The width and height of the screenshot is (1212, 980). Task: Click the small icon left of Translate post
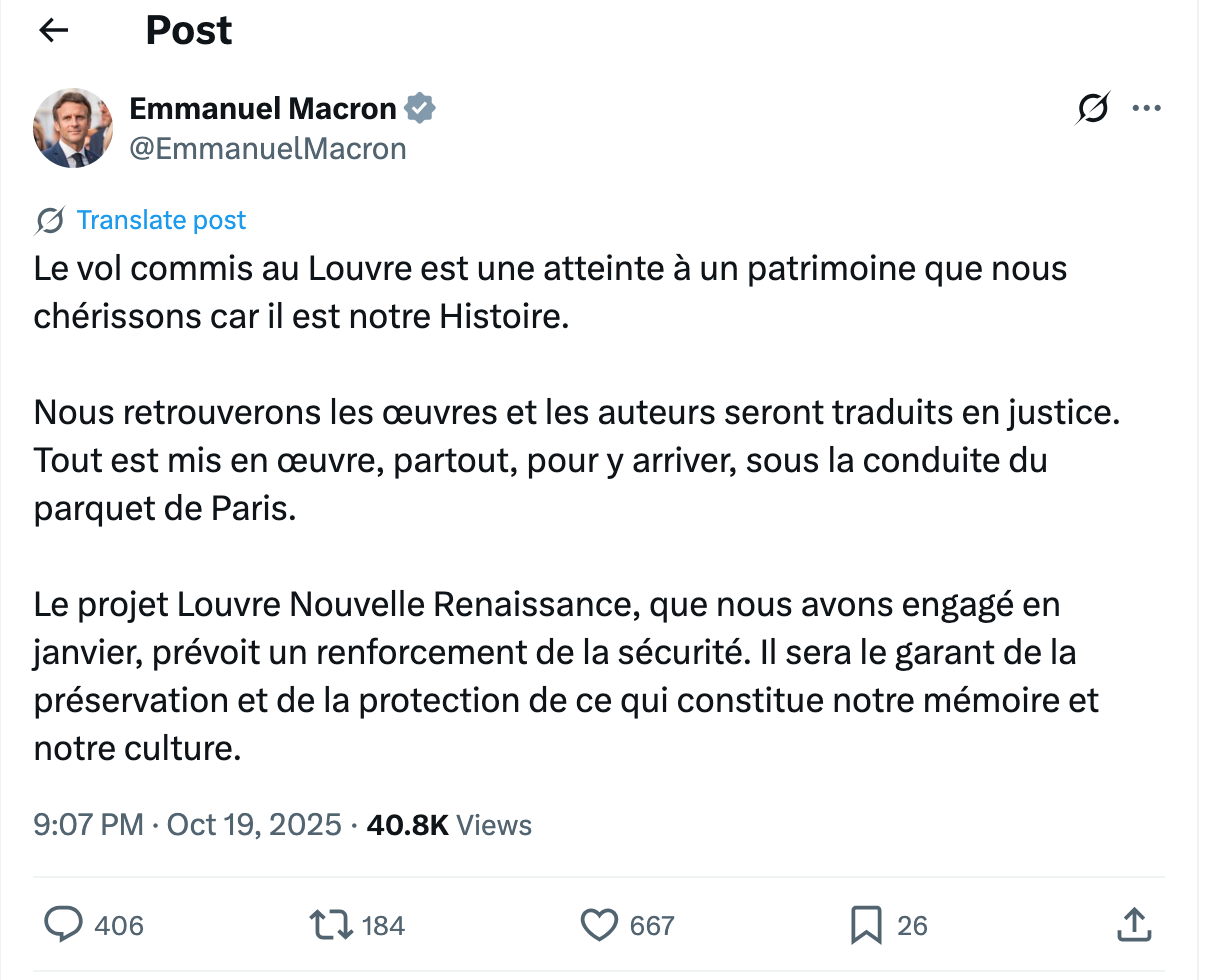click(x=50, y=220)
